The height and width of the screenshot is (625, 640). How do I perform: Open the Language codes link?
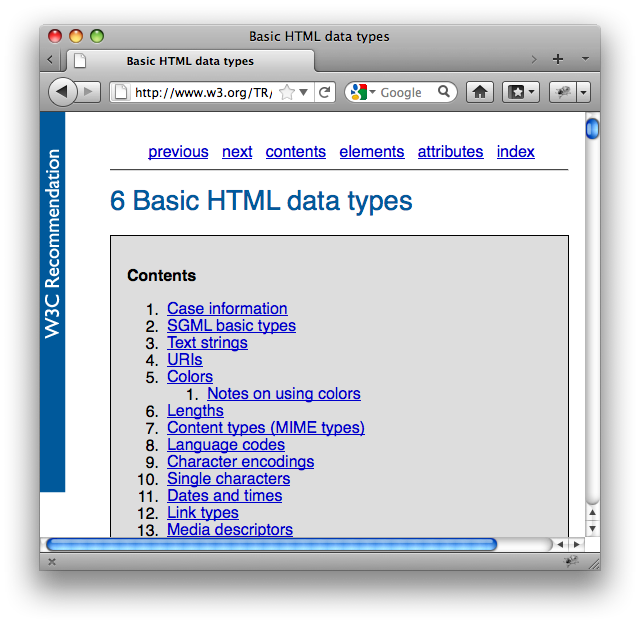[x=226, y=445]
